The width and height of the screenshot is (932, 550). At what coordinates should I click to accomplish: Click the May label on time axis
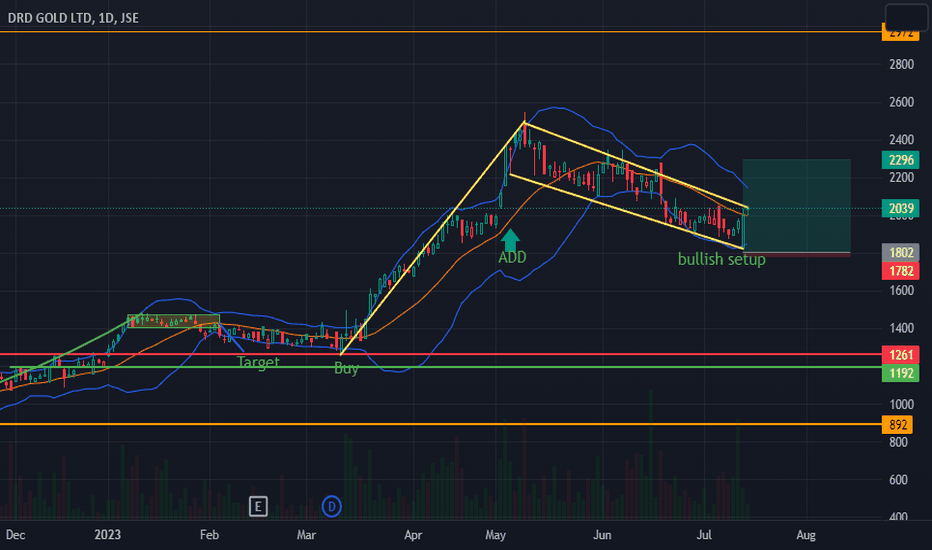495,535
